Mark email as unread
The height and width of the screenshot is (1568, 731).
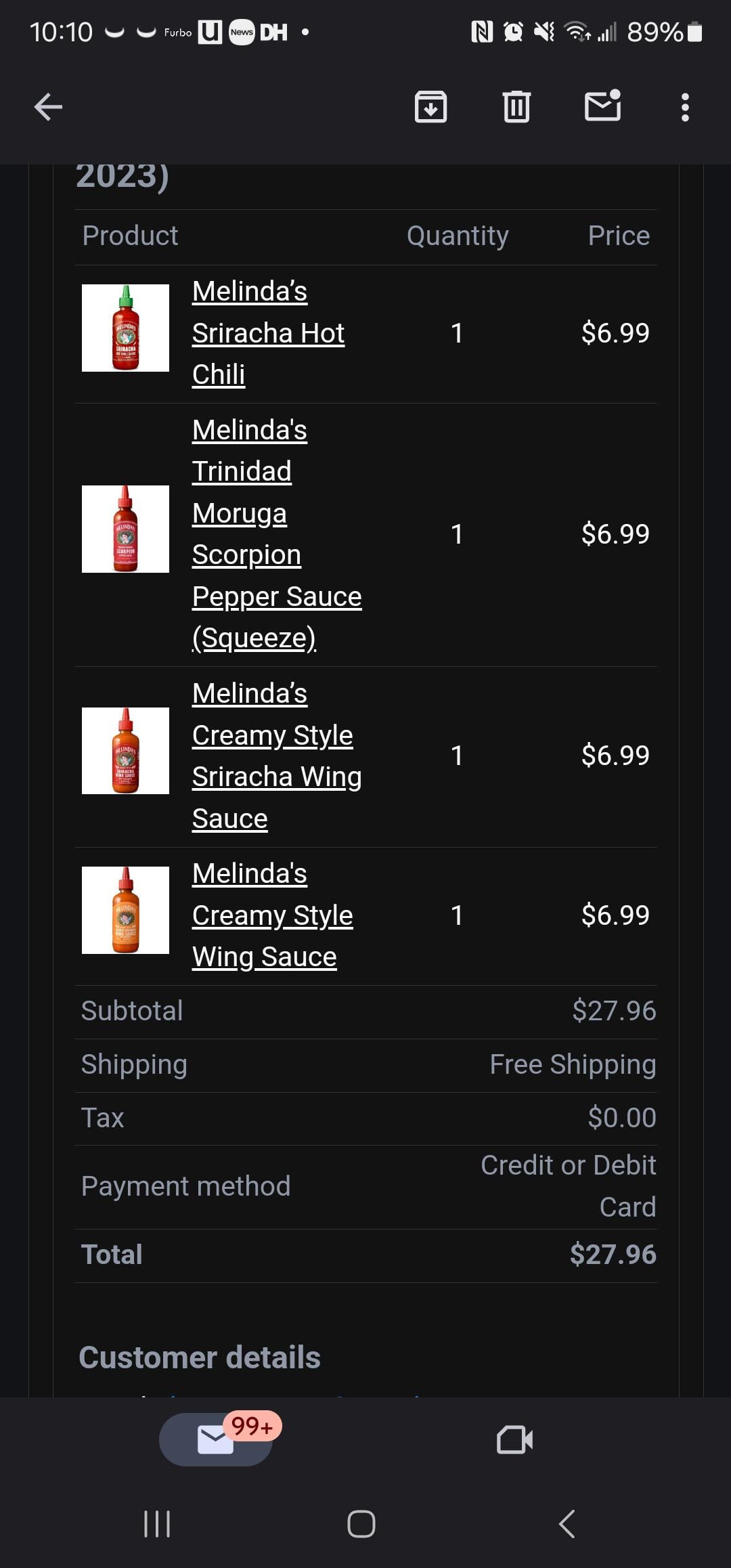[602, 107]
